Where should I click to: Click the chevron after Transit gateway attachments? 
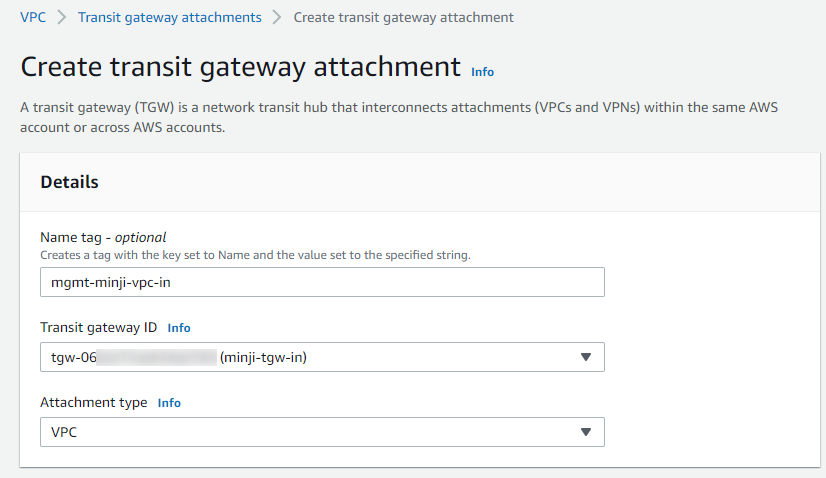tap(277, 17)
